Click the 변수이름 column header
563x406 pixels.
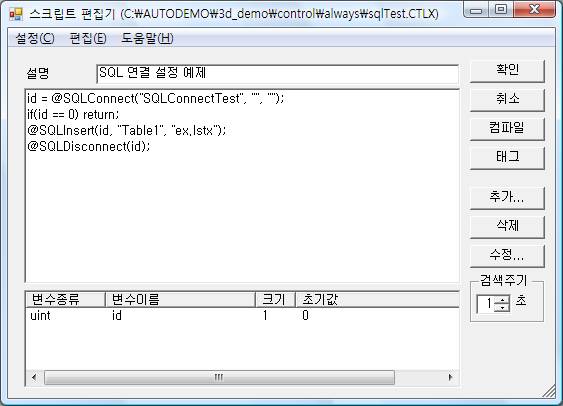(180, 300)
